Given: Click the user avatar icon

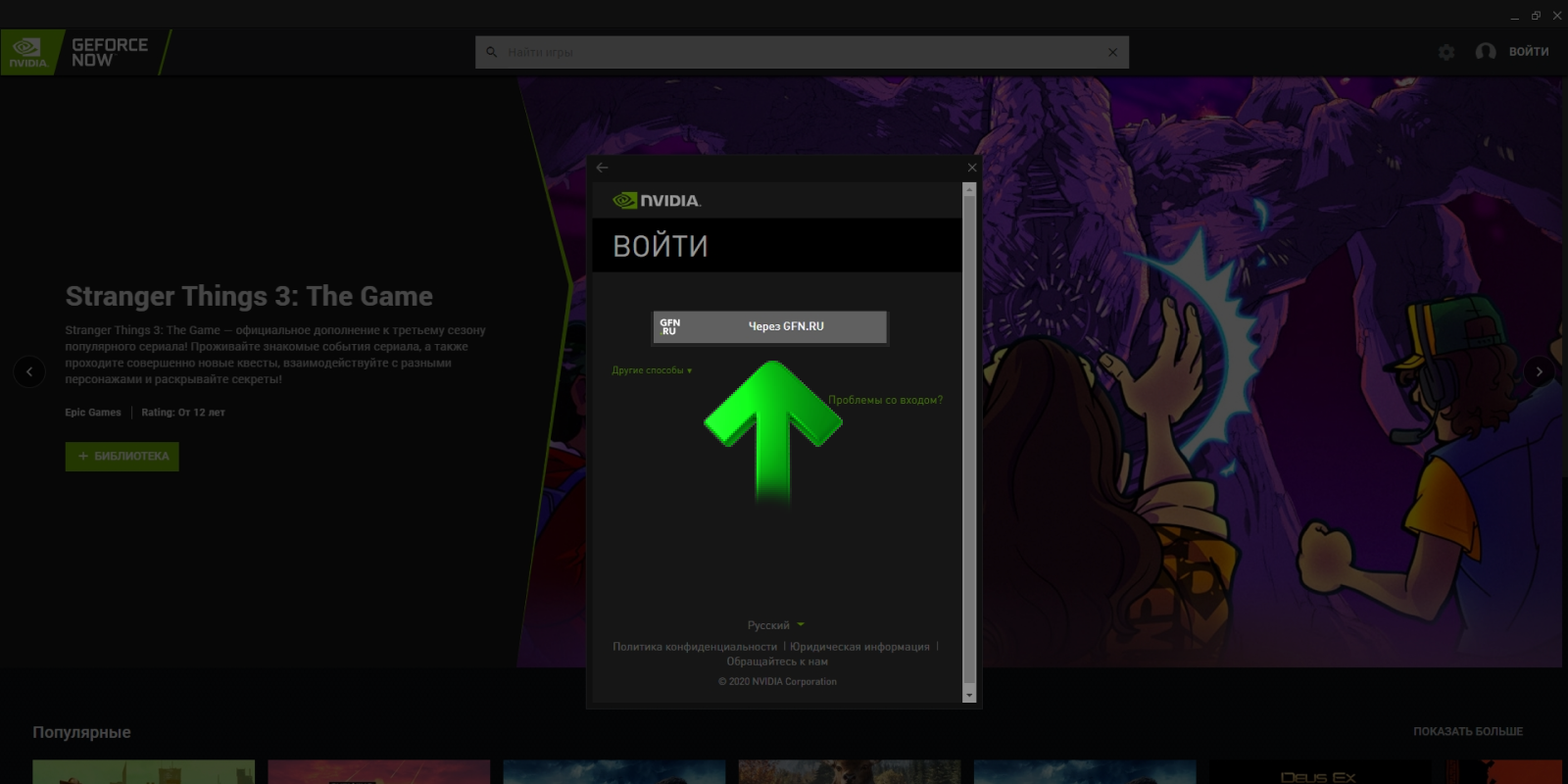Looking at the screenshot, I should click(1486, 52).
